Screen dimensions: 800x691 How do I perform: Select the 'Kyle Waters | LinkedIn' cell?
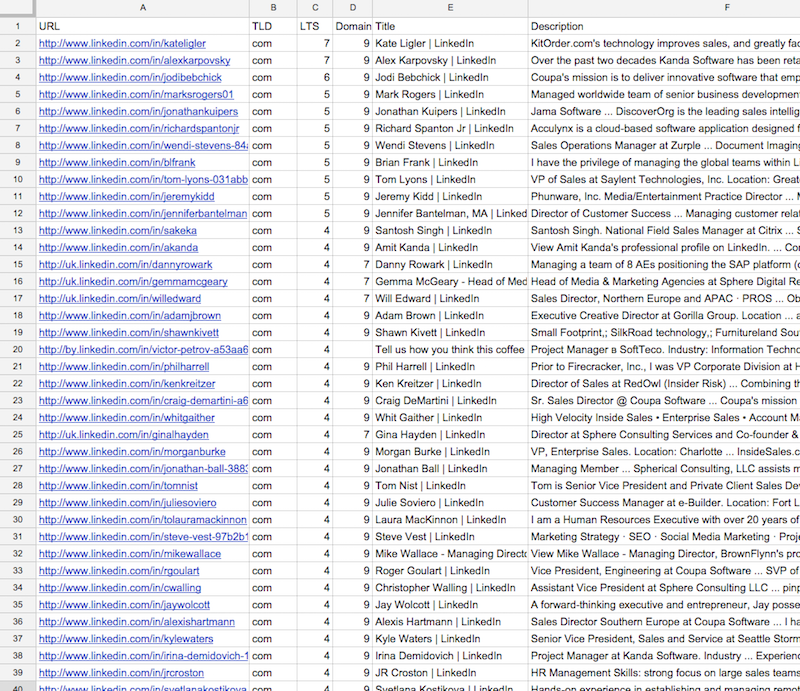tap(451, 638)
